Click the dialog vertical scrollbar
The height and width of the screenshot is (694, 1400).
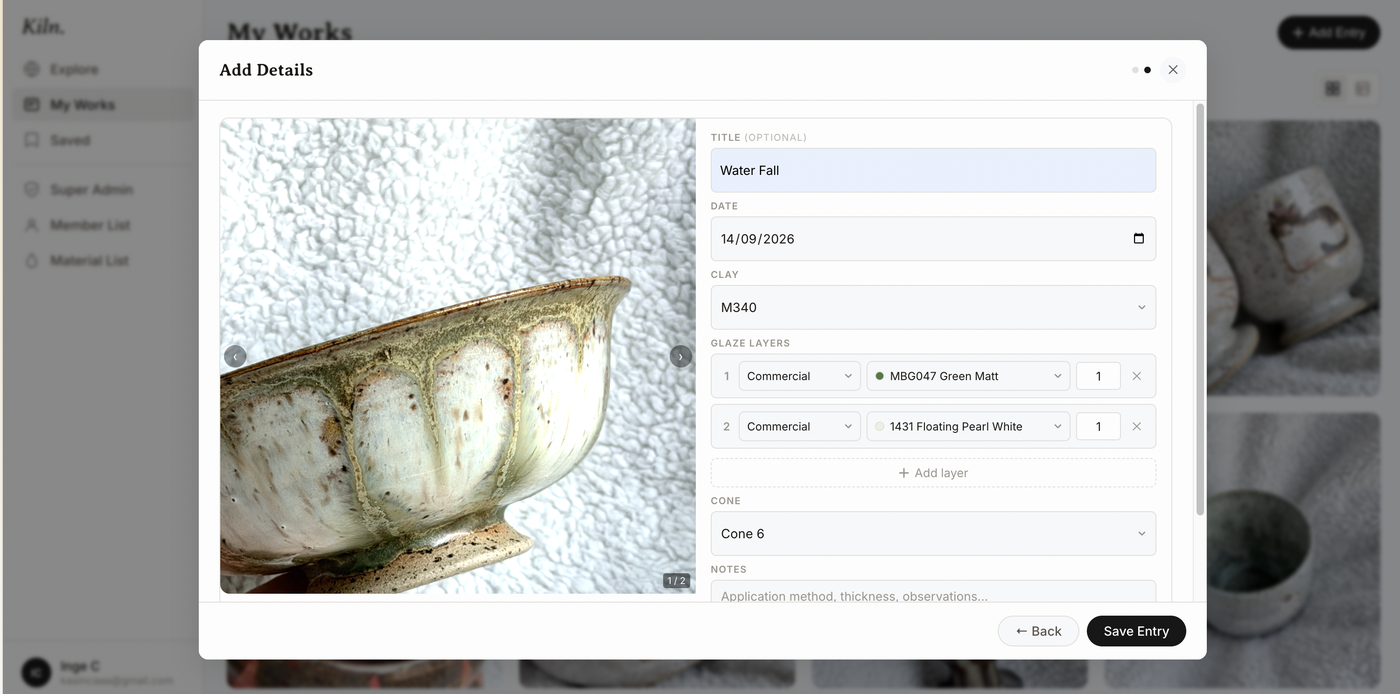(1200, 309)
